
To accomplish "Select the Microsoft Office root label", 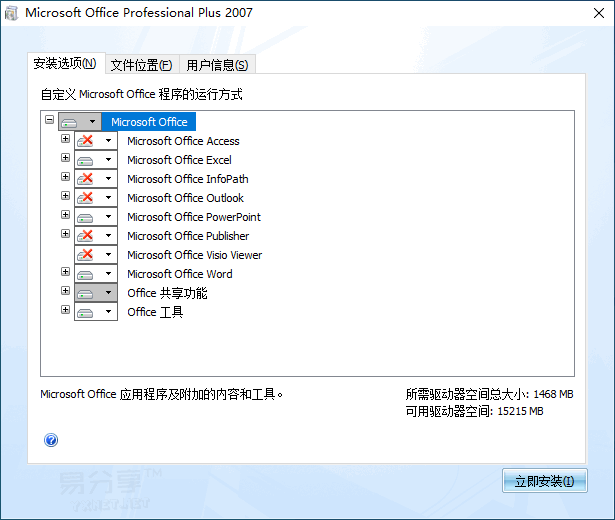I will tap(149, 122).
